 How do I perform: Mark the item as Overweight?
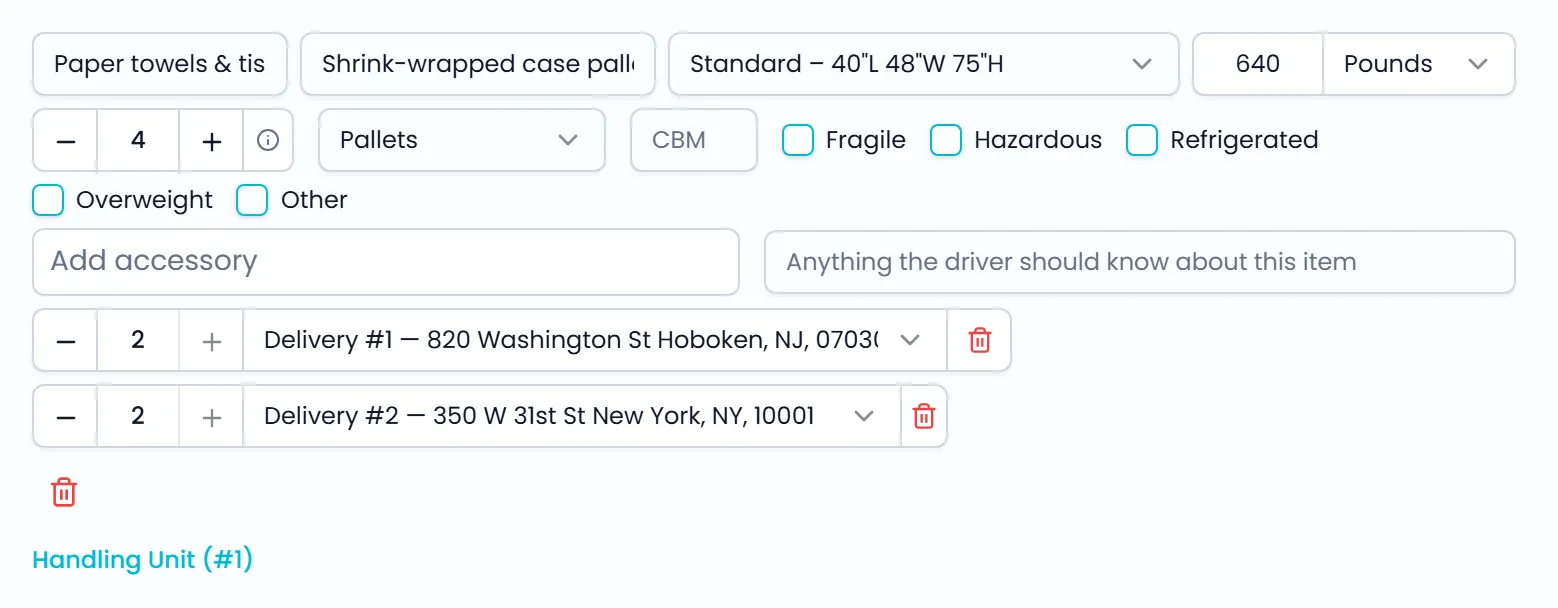pyautogui.click(x=48, y=200)
